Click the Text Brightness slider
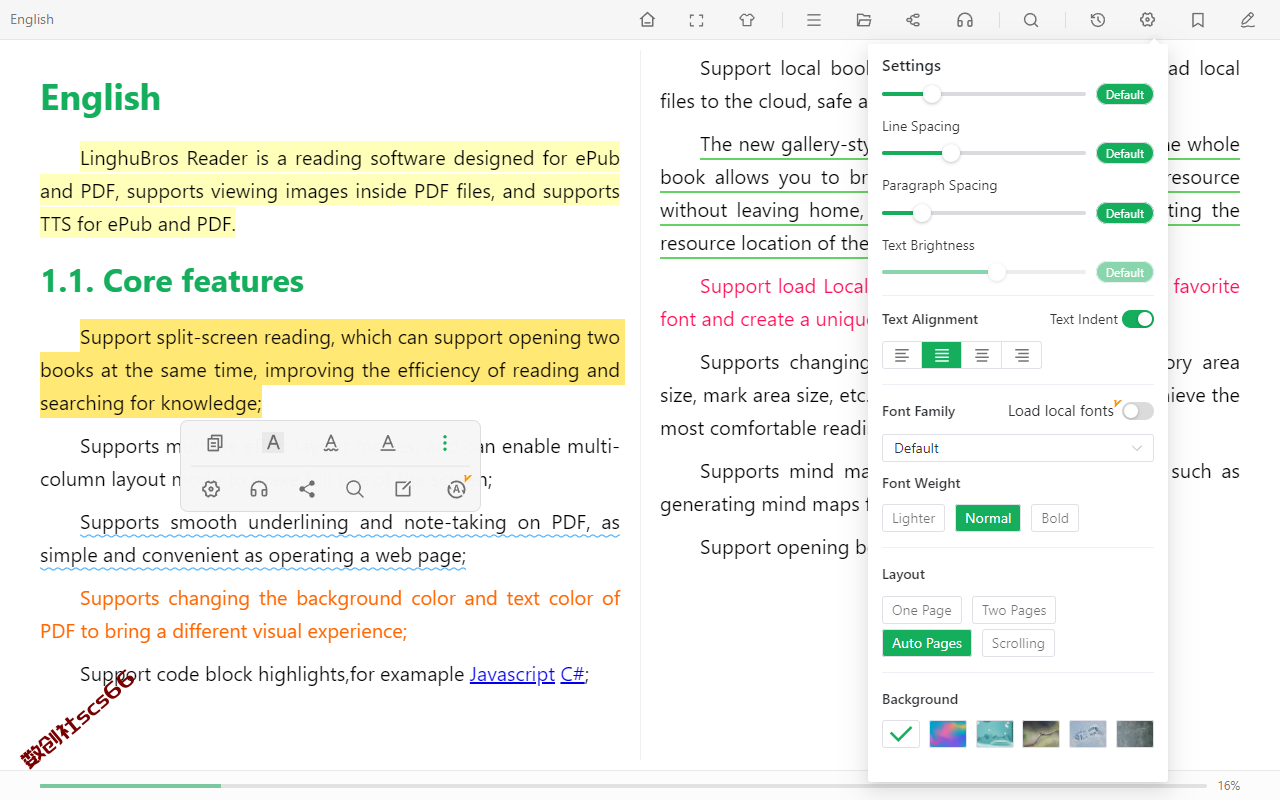 [984, 272]
